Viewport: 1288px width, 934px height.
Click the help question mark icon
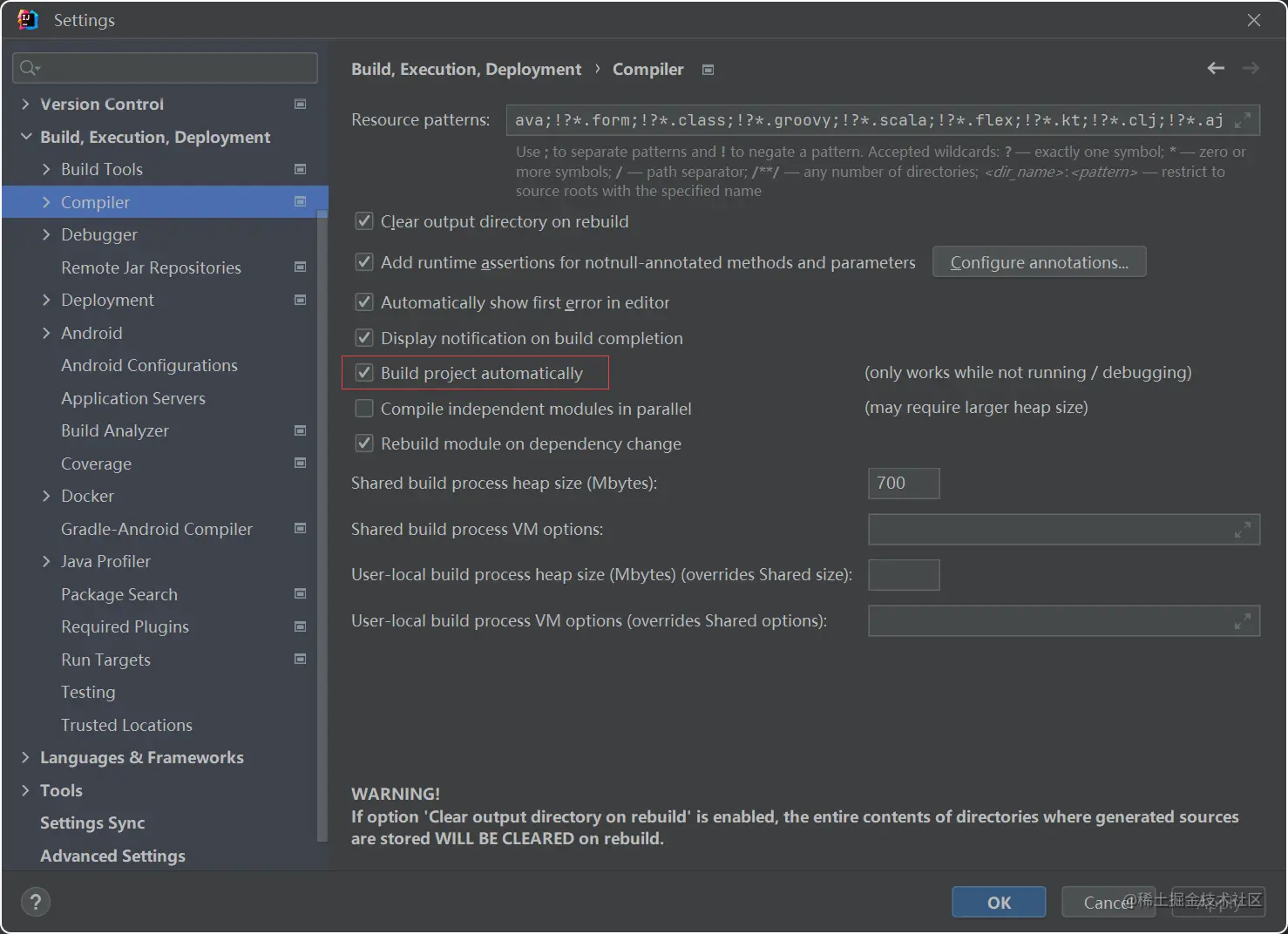(36, 902)
